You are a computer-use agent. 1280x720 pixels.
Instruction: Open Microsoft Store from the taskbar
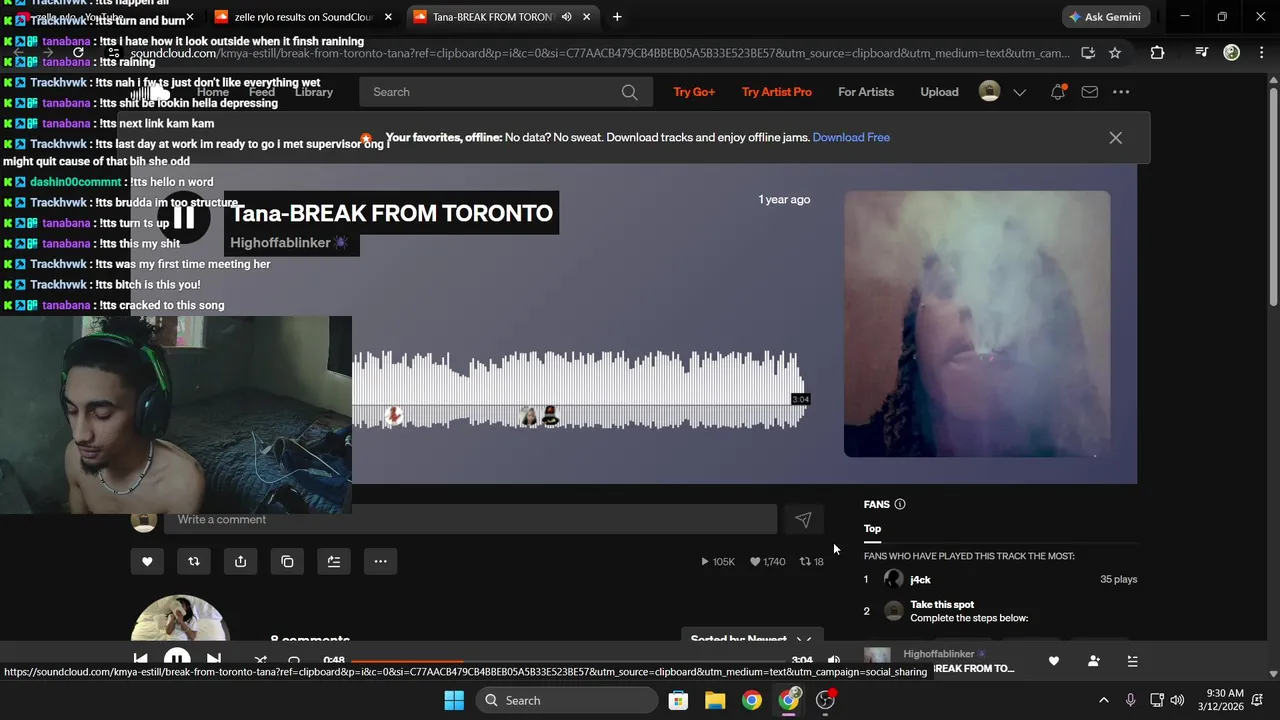click(678, 700)
